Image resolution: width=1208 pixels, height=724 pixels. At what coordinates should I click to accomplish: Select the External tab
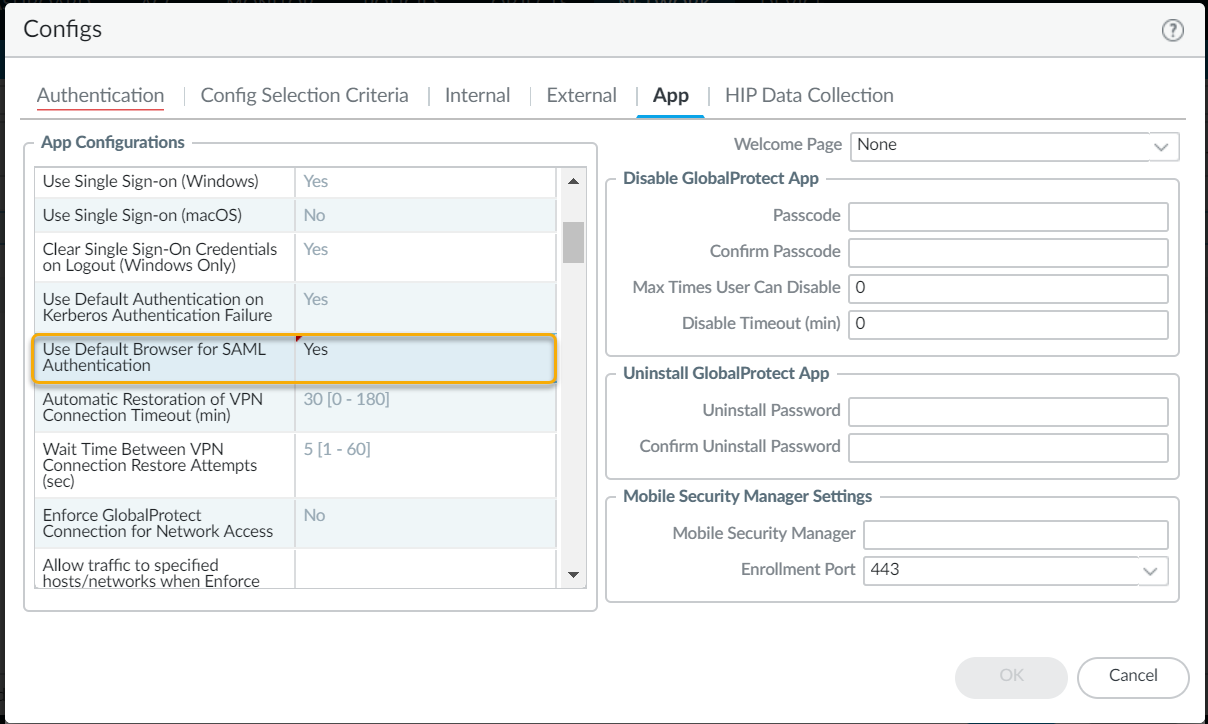581,96
